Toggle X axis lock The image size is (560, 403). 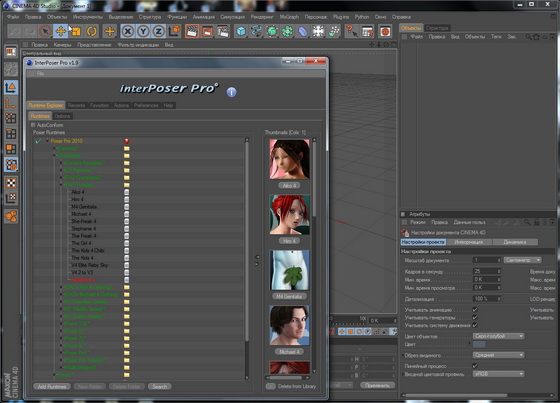coord(128,31)
